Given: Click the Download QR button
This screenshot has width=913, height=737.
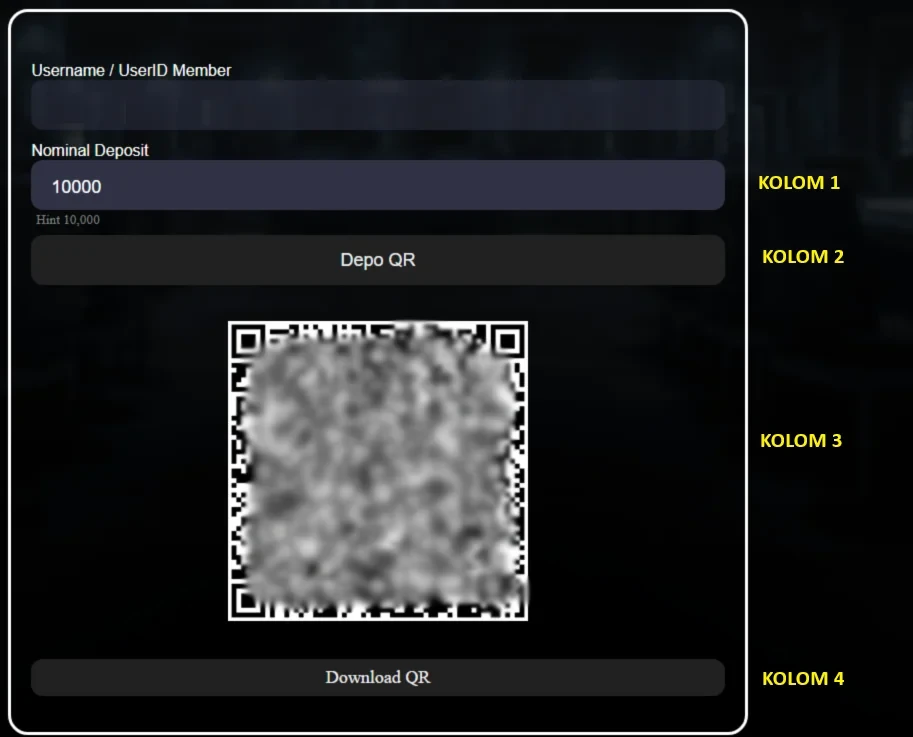Looking at the screenshot, I should [378, 677].
